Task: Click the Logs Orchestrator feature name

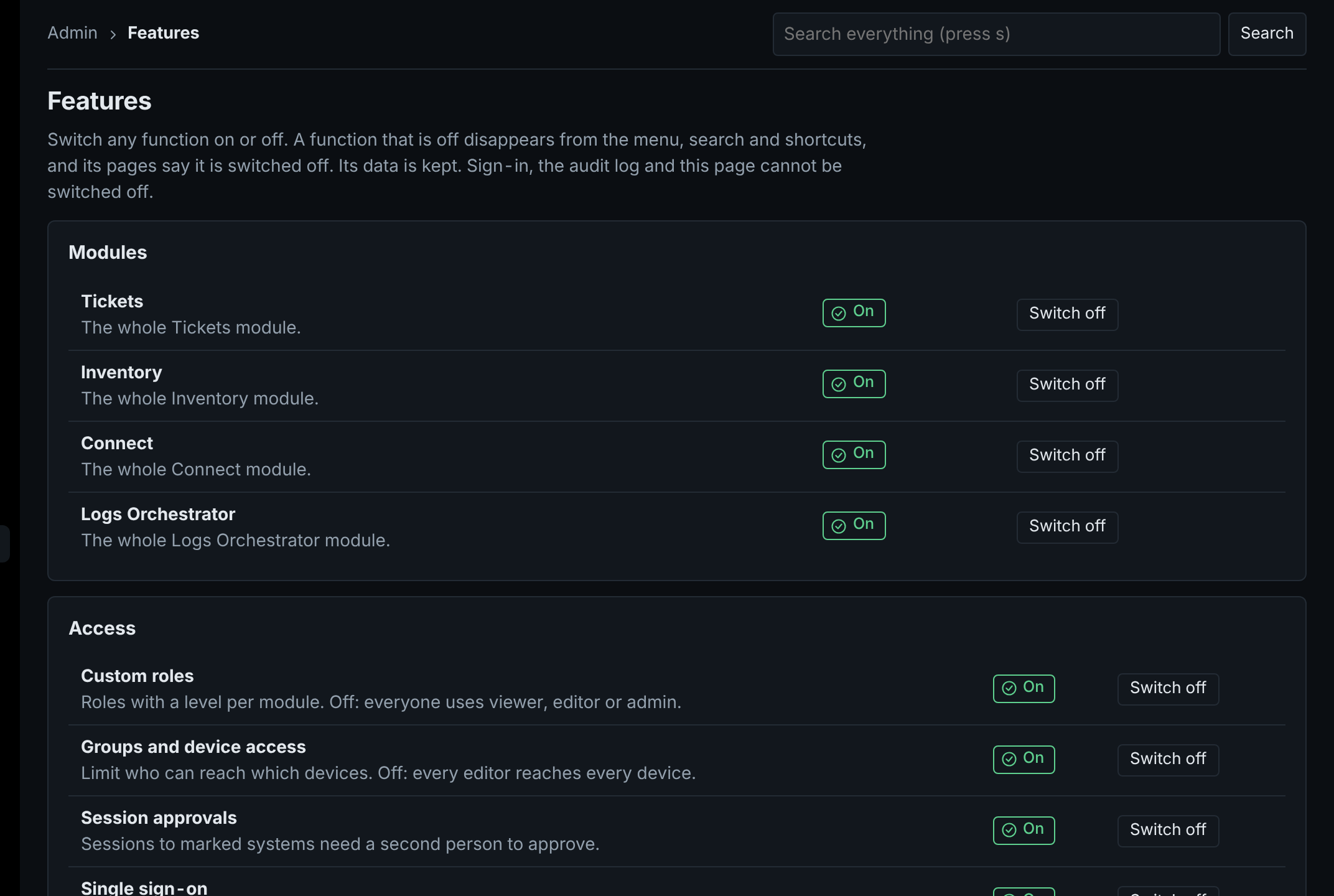Action: tap(158, 514)
